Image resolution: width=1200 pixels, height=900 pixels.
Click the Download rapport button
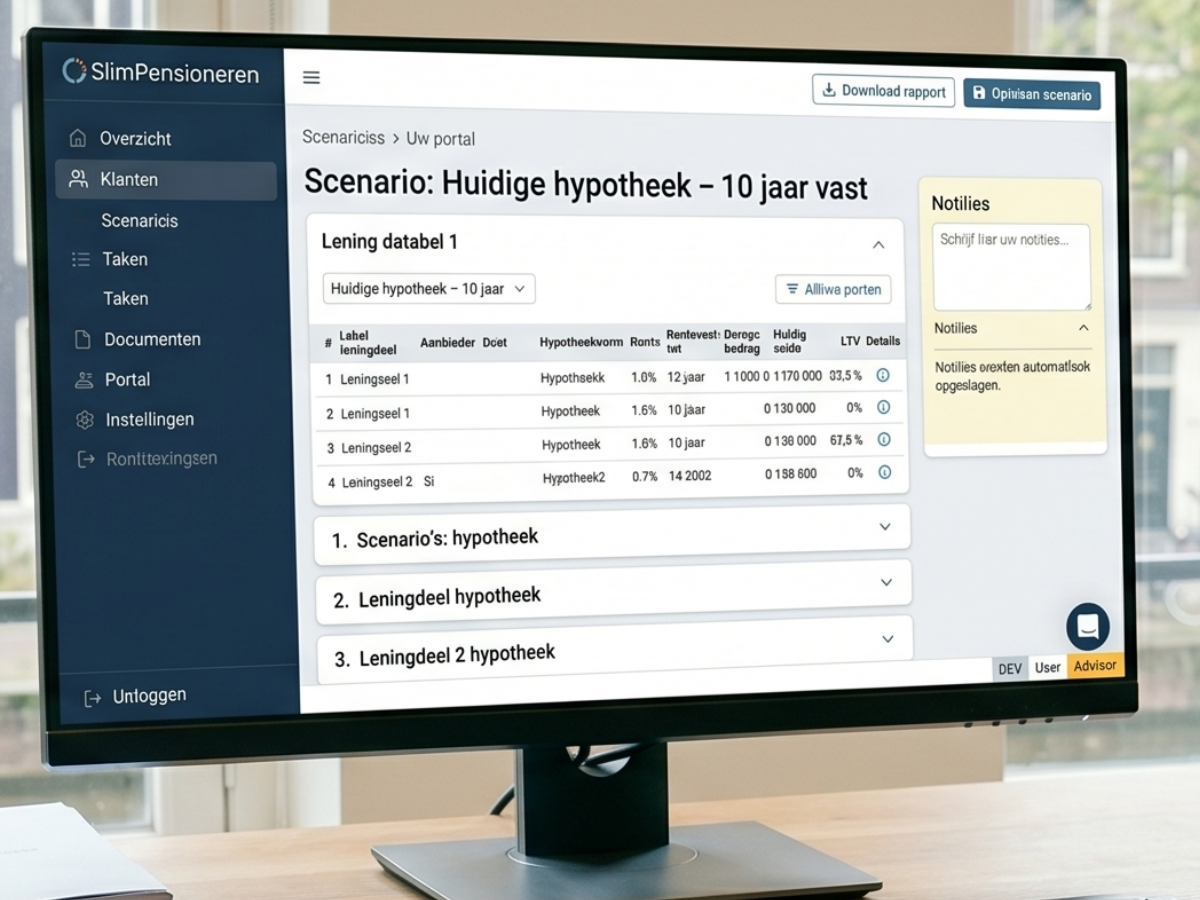[883, 91]
